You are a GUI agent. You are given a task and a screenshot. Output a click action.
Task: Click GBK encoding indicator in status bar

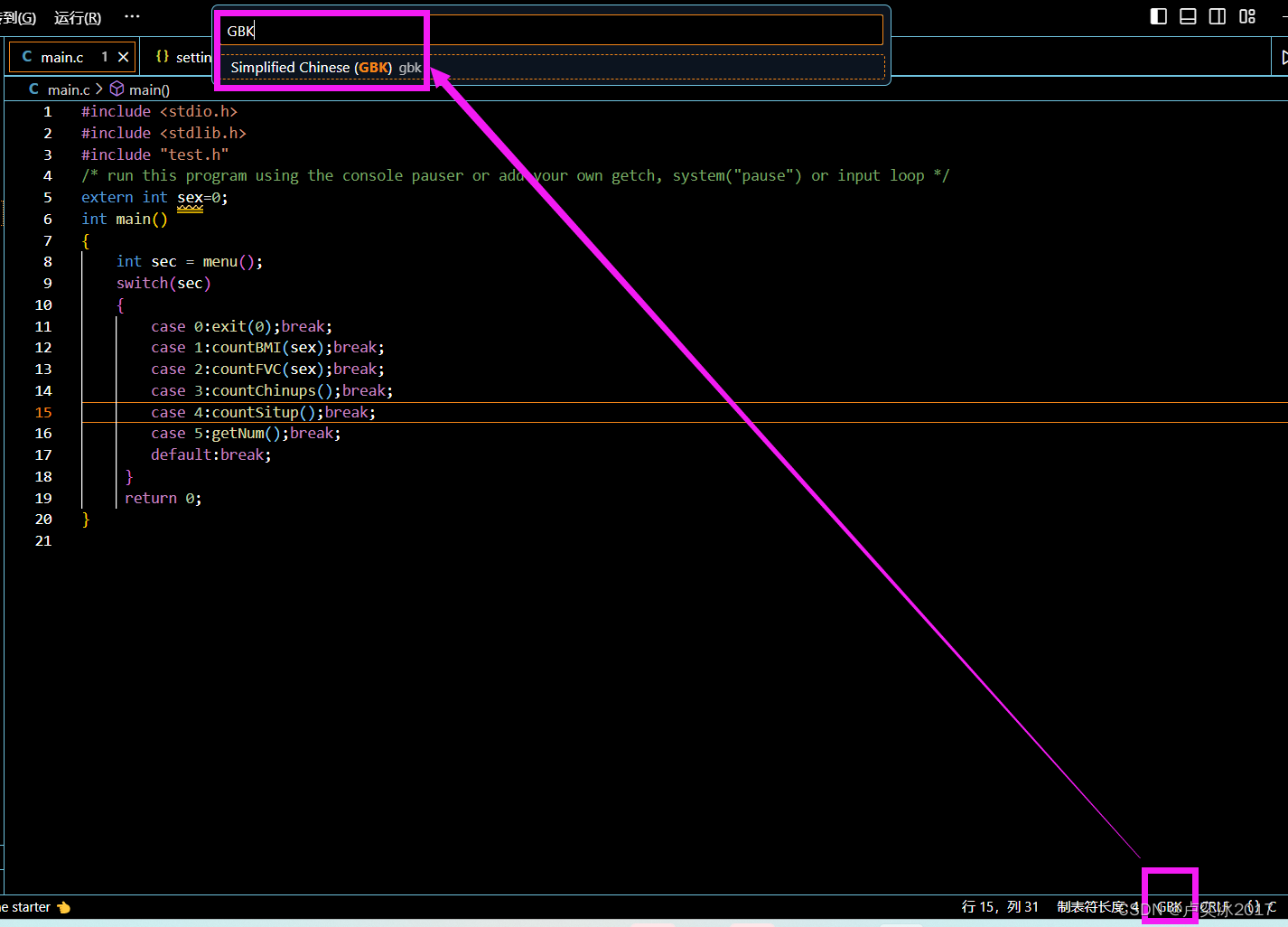coord(1169,906)
